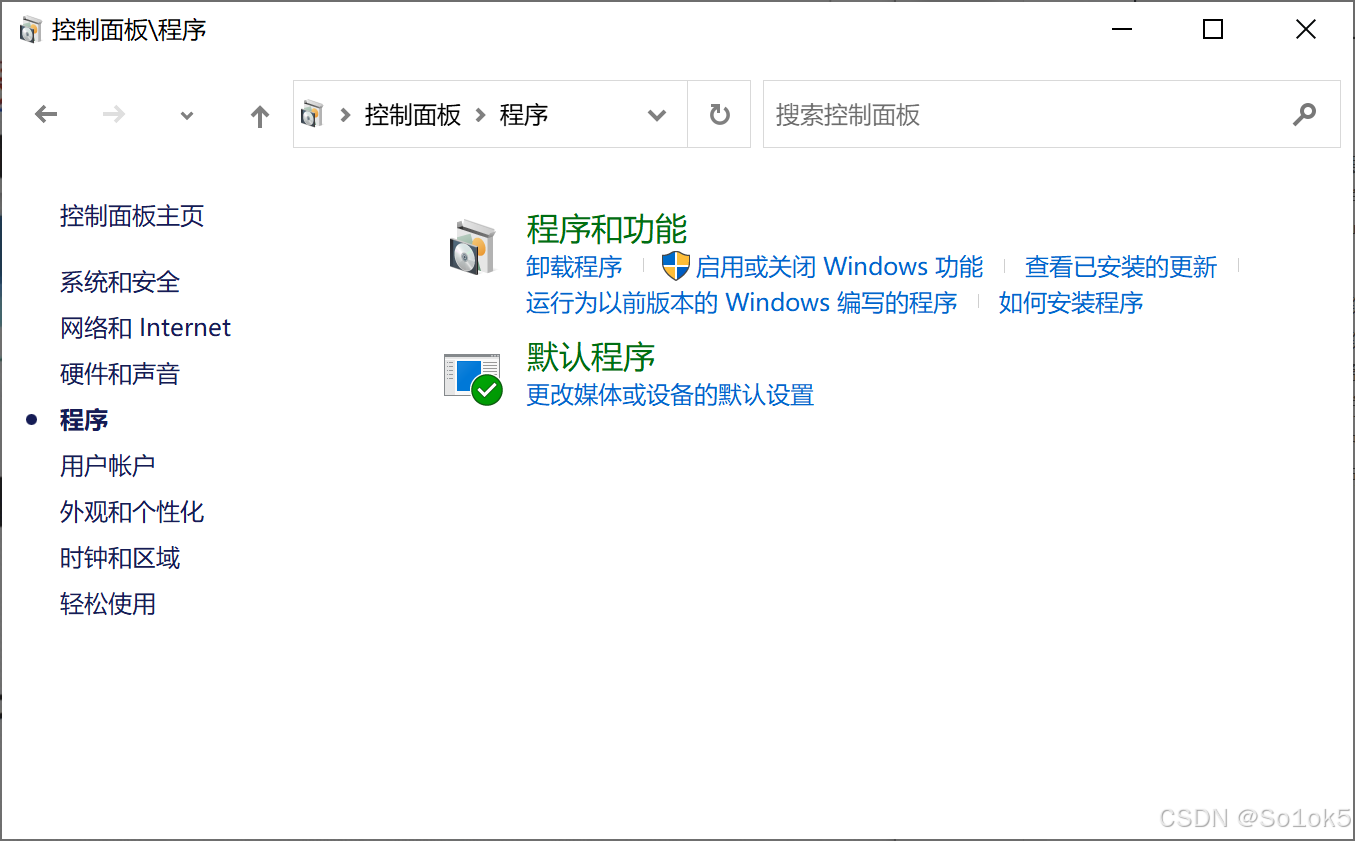Click the 卸载程序 link

[574, 267]
